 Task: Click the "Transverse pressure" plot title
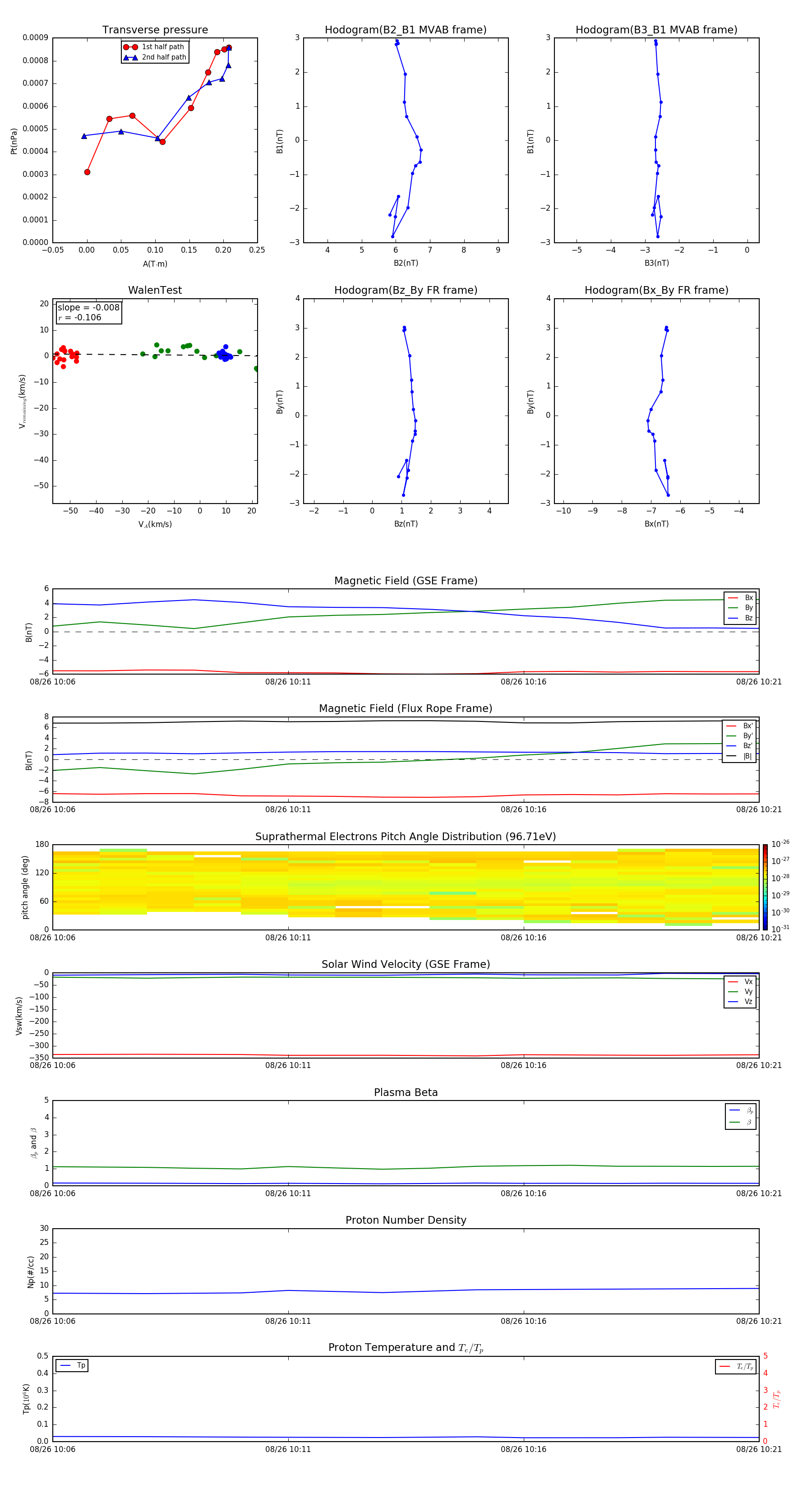tap(155, 30)
